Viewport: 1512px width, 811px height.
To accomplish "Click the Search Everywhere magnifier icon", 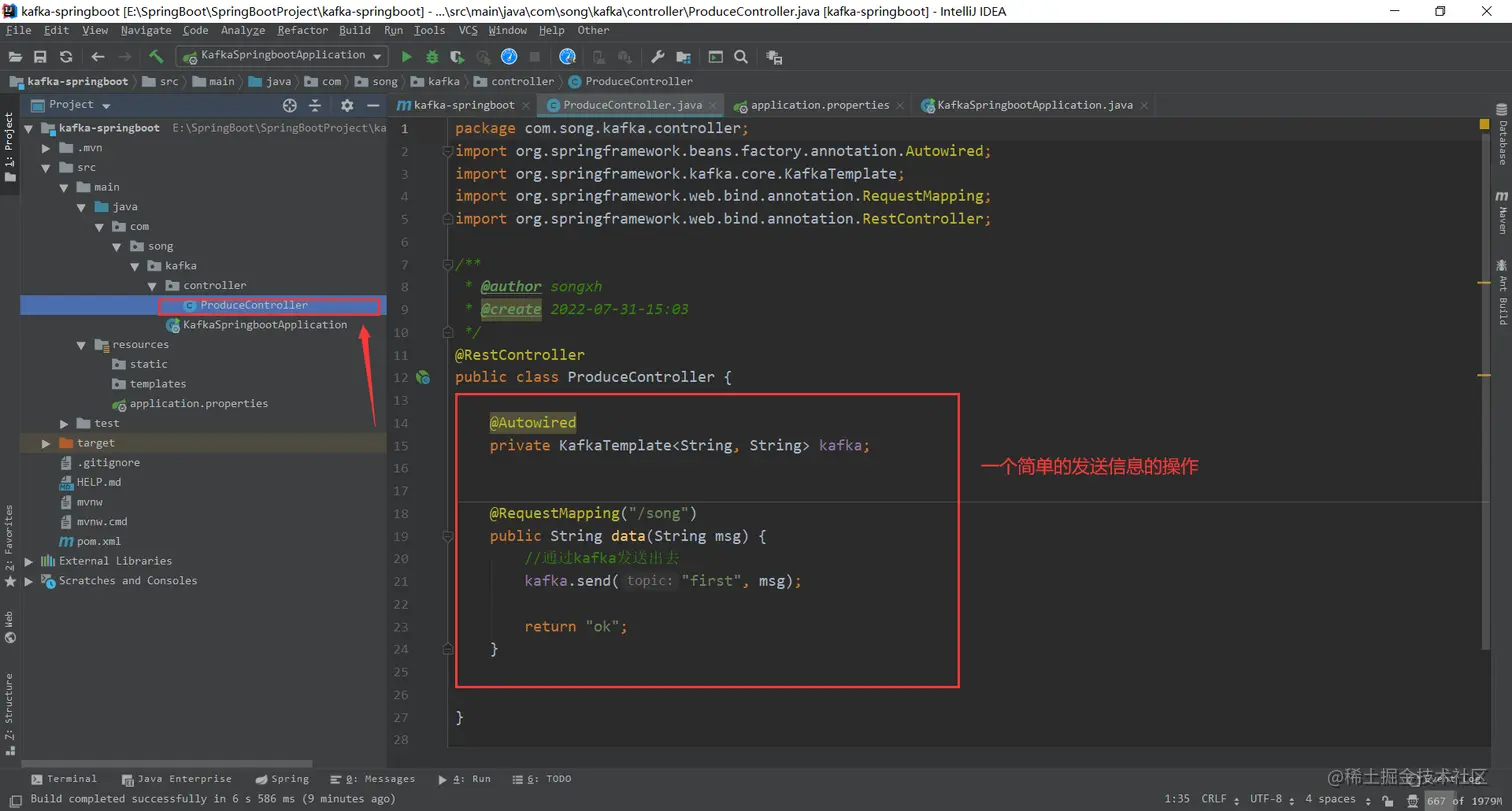I will (x=741, y=57).
